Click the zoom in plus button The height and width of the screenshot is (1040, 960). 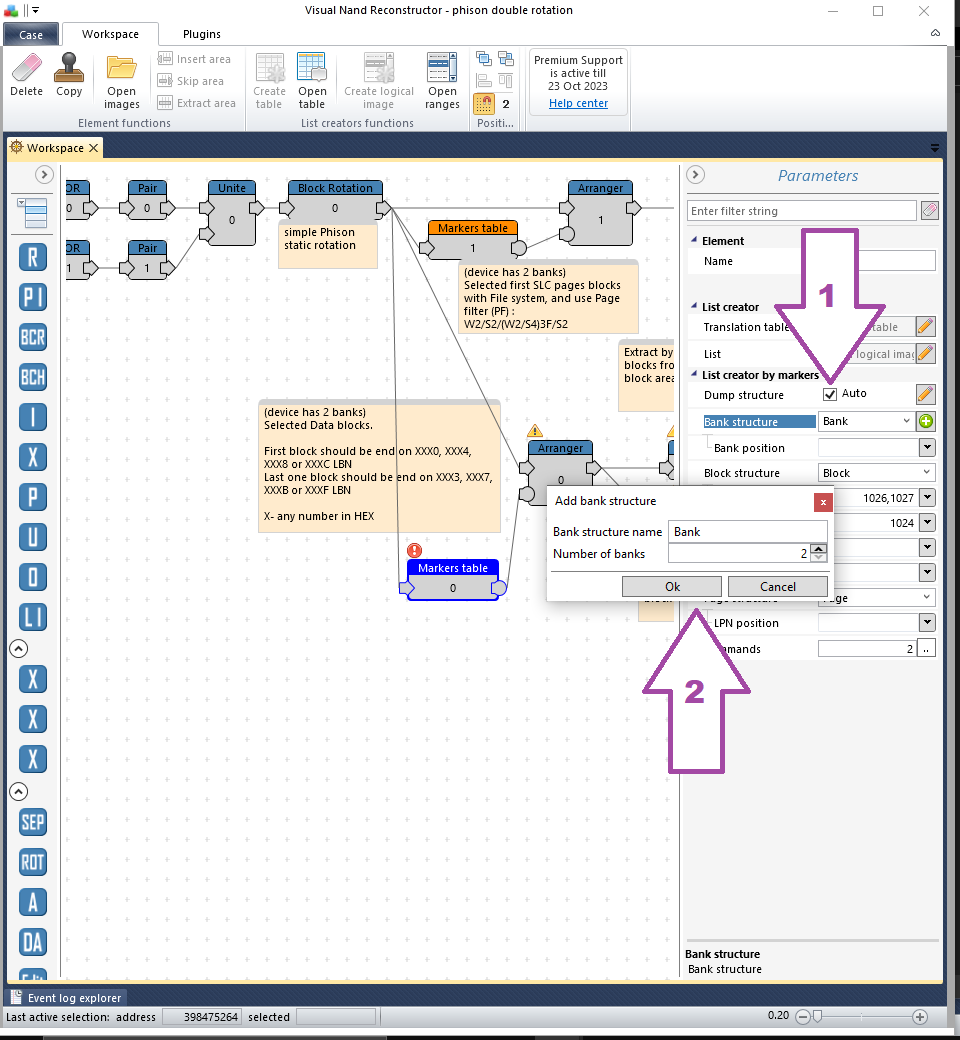pos(920,1016)
